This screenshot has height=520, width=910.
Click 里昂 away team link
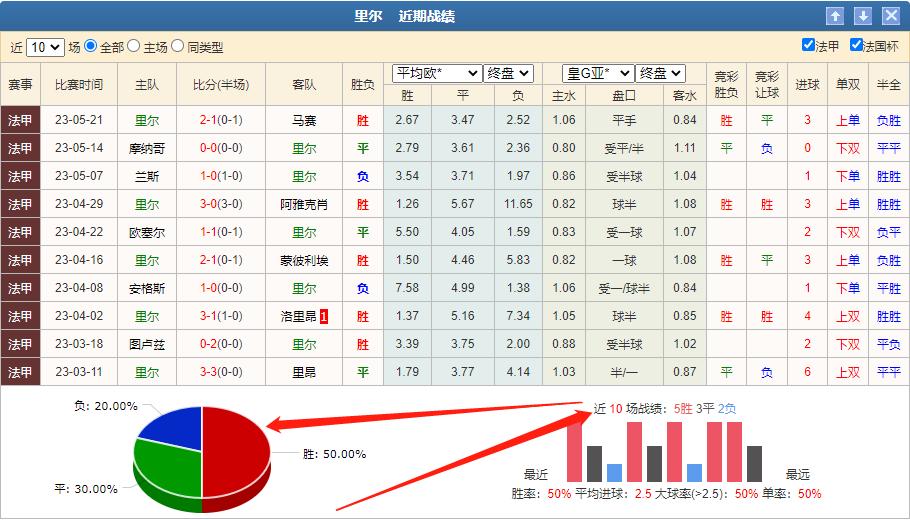(x=304, y=372)
